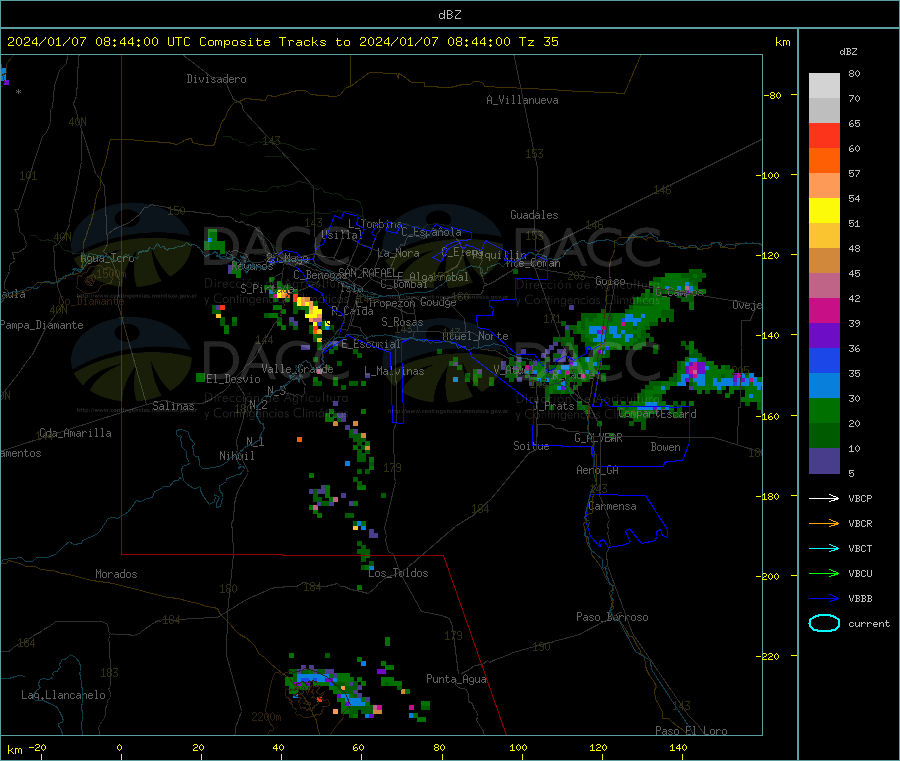
Task: Click the Carmensa map label
Action: 612,506
